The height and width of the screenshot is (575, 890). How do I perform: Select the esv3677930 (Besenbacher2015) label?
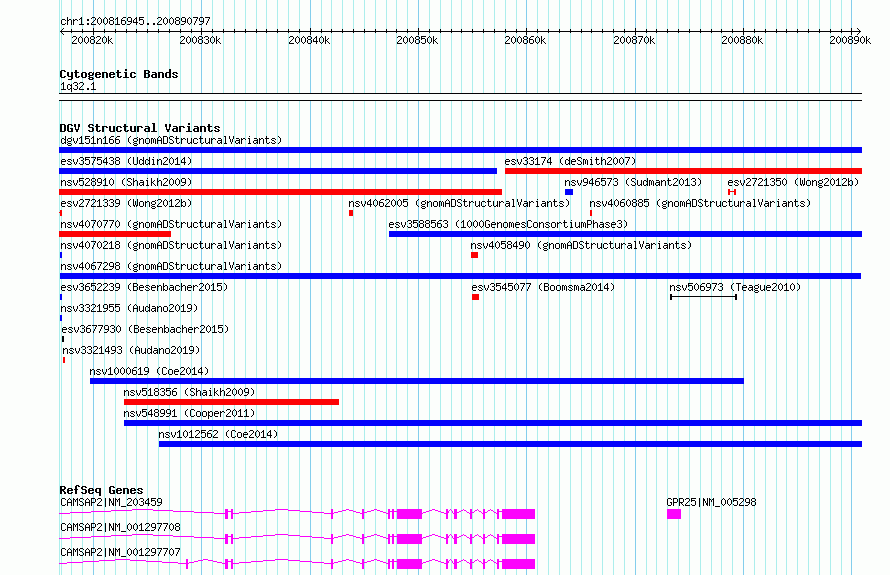coord(145,329)
